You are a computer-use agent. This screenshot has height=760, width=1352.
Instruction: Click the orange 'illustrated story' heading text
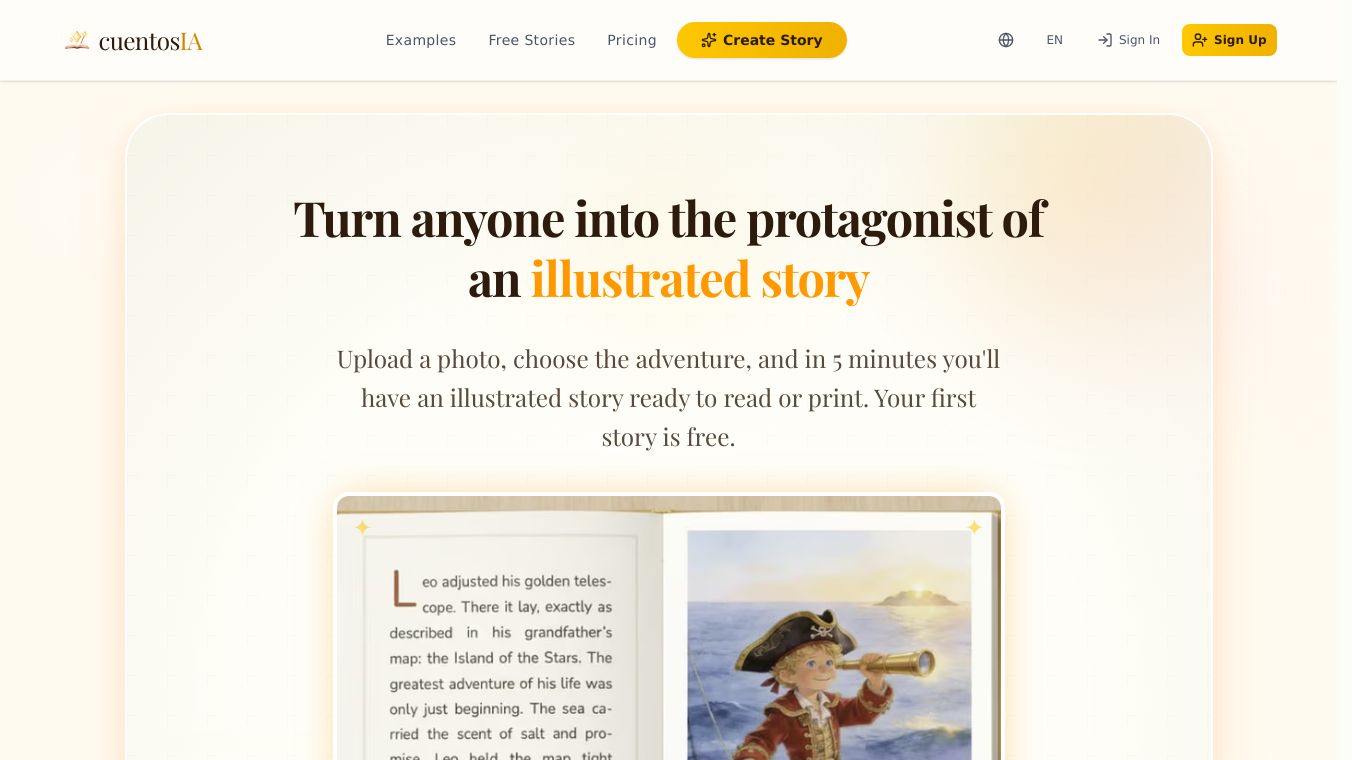[x=700, y=279]
